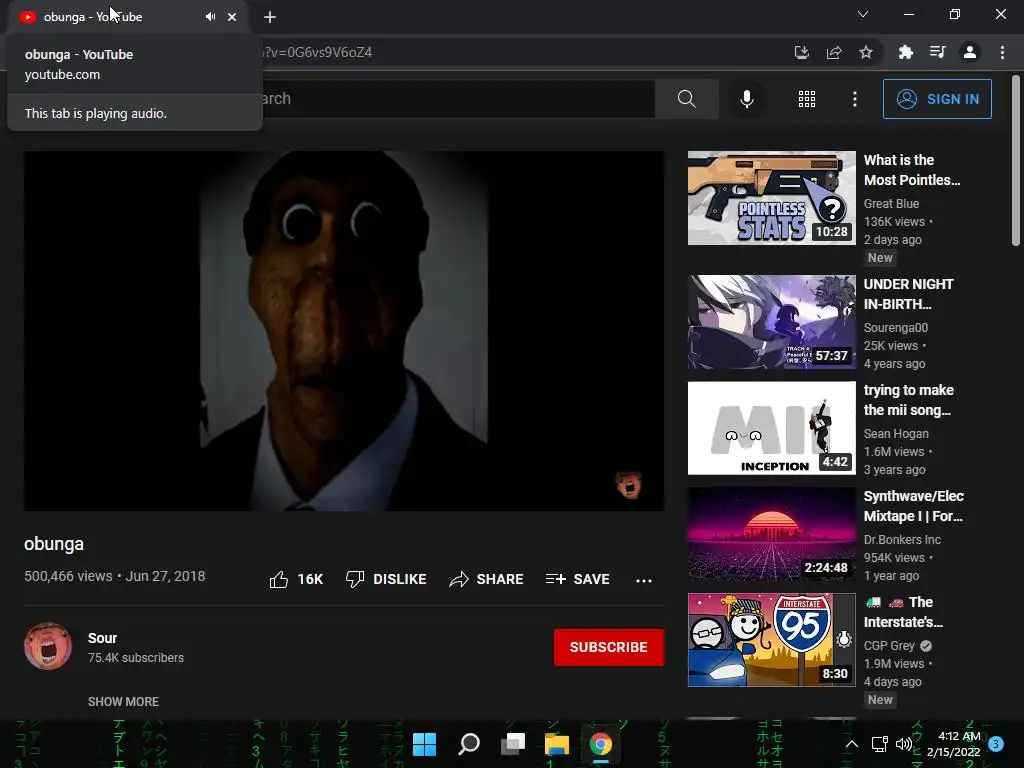Open File Explorer from the taskbar
Screen dimensions: 1024x768
pyautogui.click(x=557, y=744)
